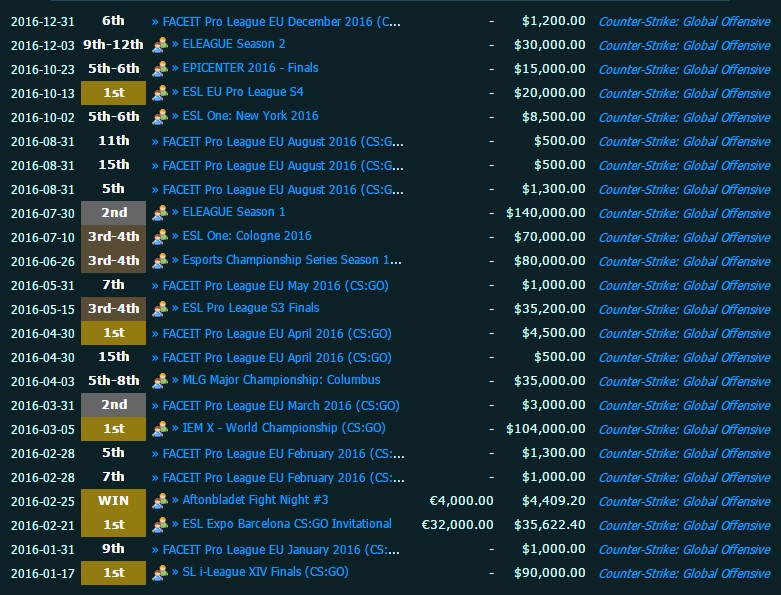Click the team icon by ESL One: New York 2016
Screen dimensions: 781x595
coord(160,117)
